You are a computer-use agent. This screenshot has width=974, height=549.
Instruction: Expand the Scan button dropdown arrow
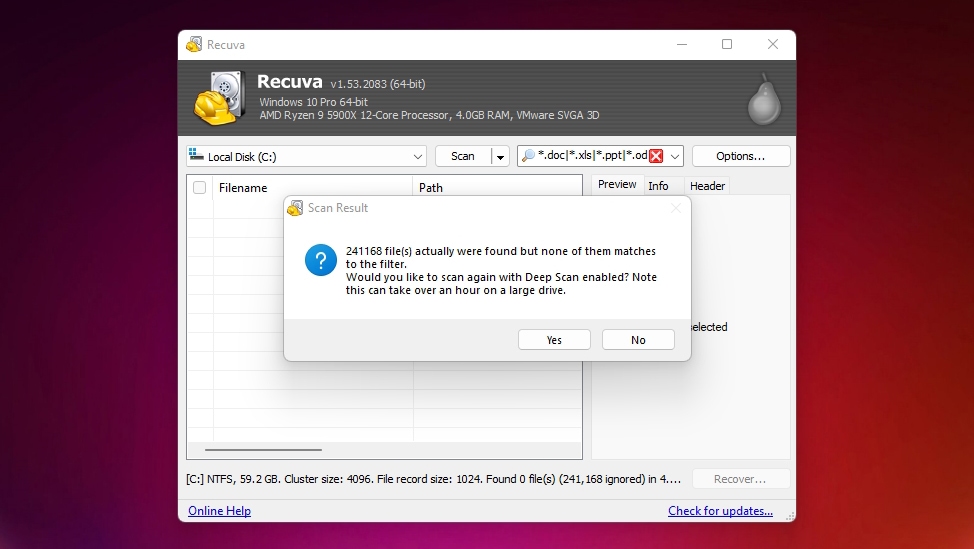click(500, 157)
